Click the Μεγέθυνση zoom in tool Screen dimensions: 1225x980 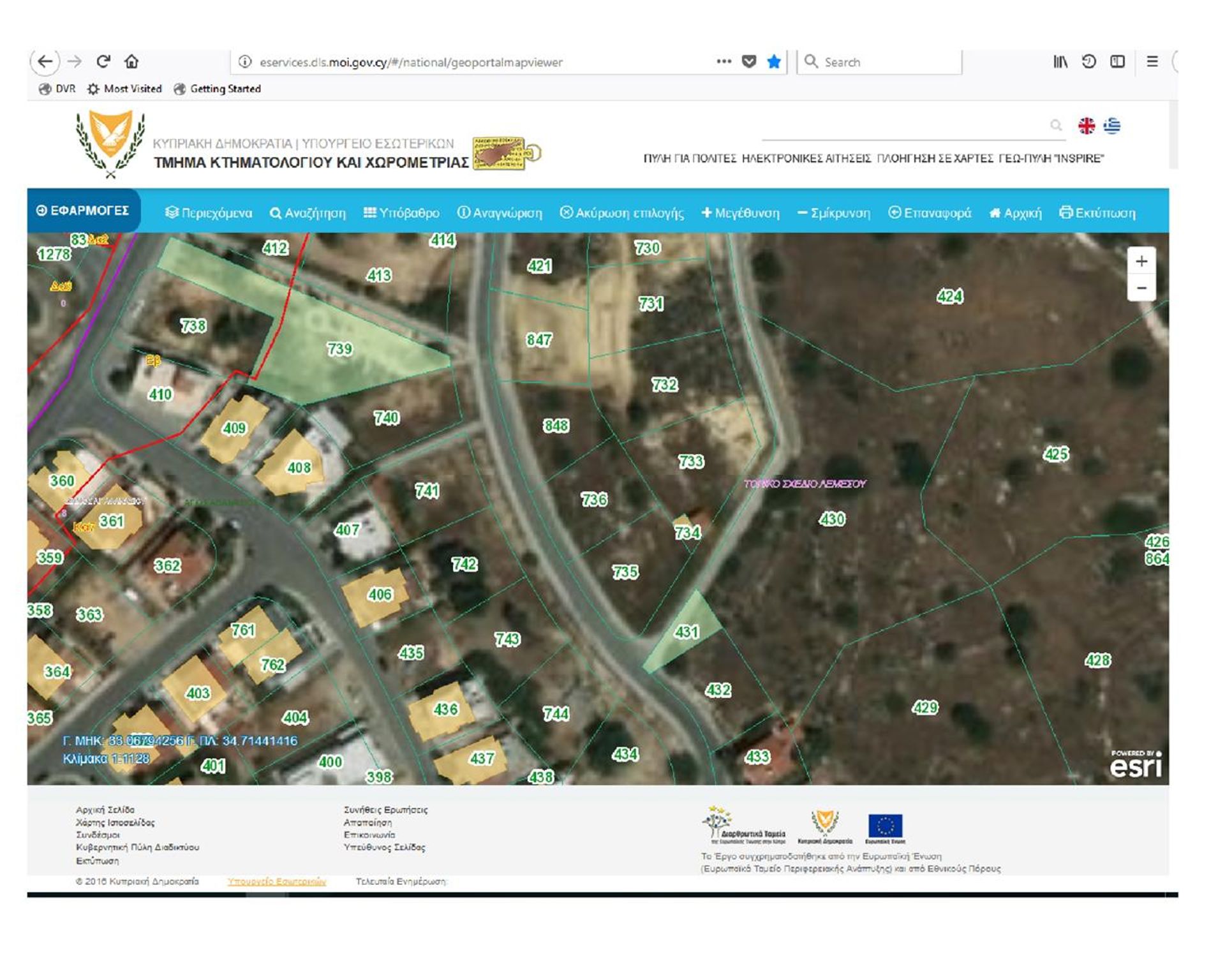pyautogui.click(x=740, y=212)
